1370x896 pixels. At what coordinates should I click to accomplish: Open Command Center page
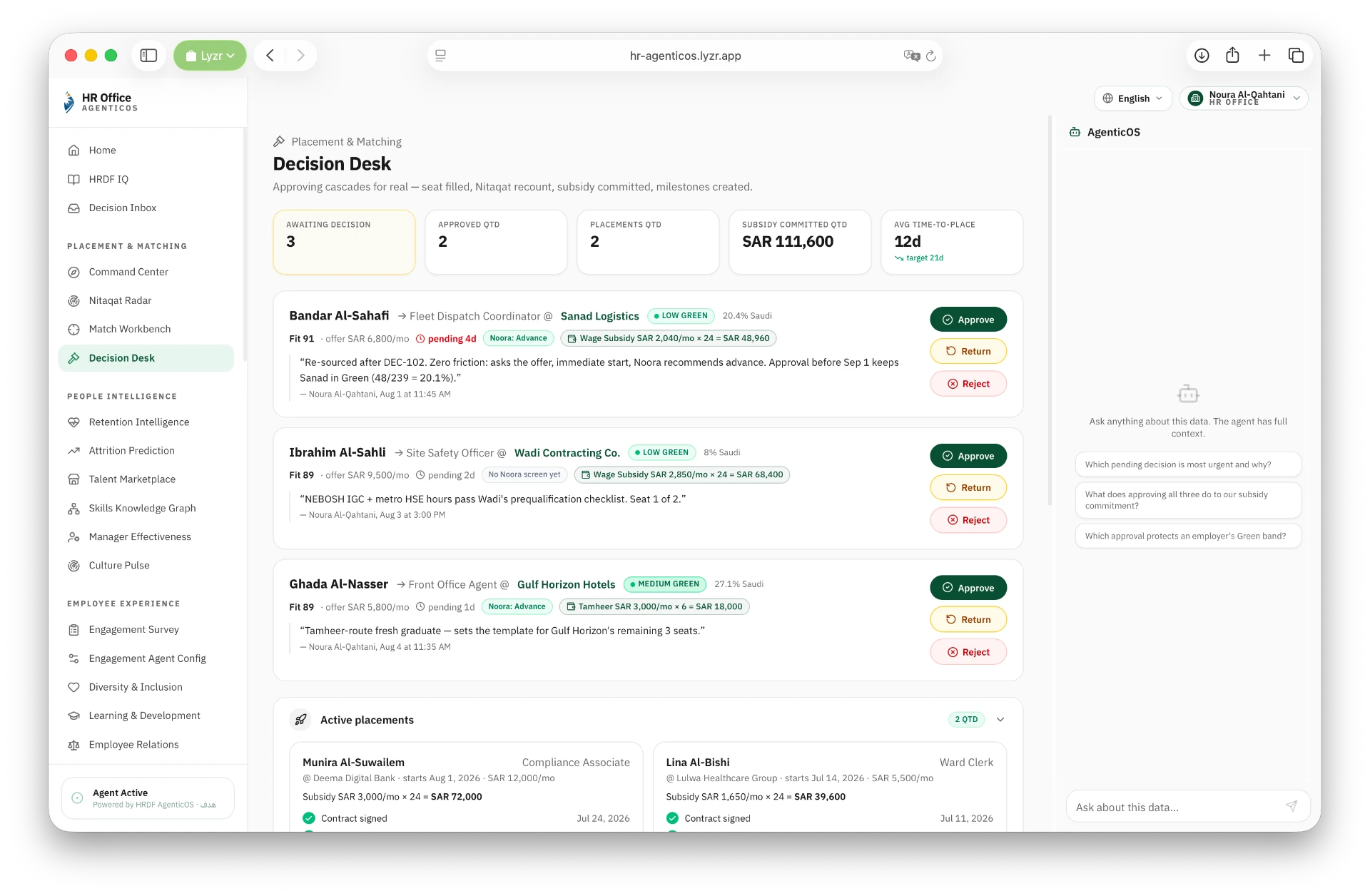pos(146,272)
